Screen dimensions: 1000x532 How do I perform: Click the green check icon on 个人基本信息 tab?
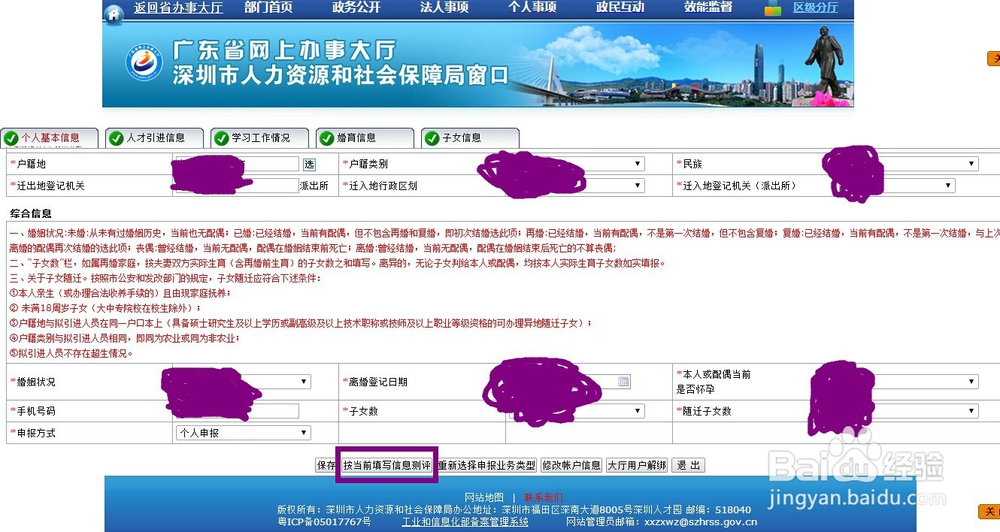pyautogui.click(x=11, y=138)
